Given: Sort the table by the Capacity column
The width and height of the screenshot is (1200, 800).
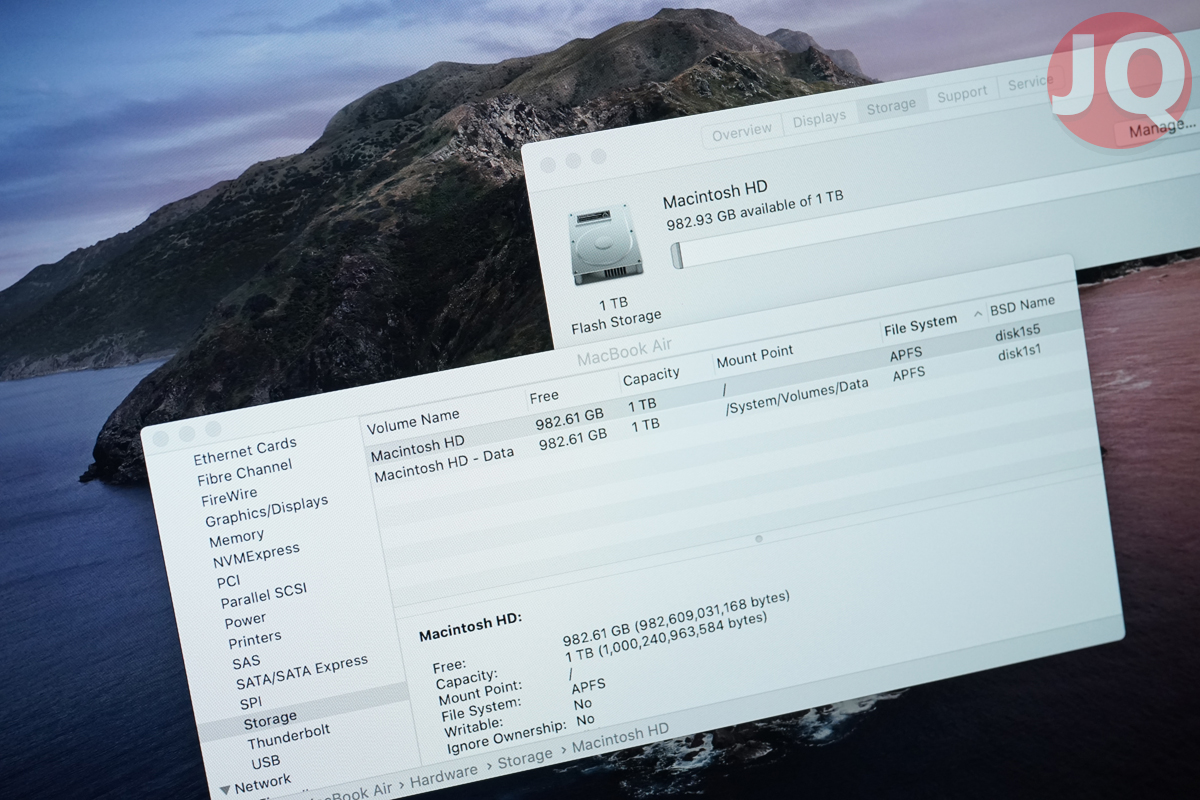Looking at the screenshot, I should pos(651,376).
